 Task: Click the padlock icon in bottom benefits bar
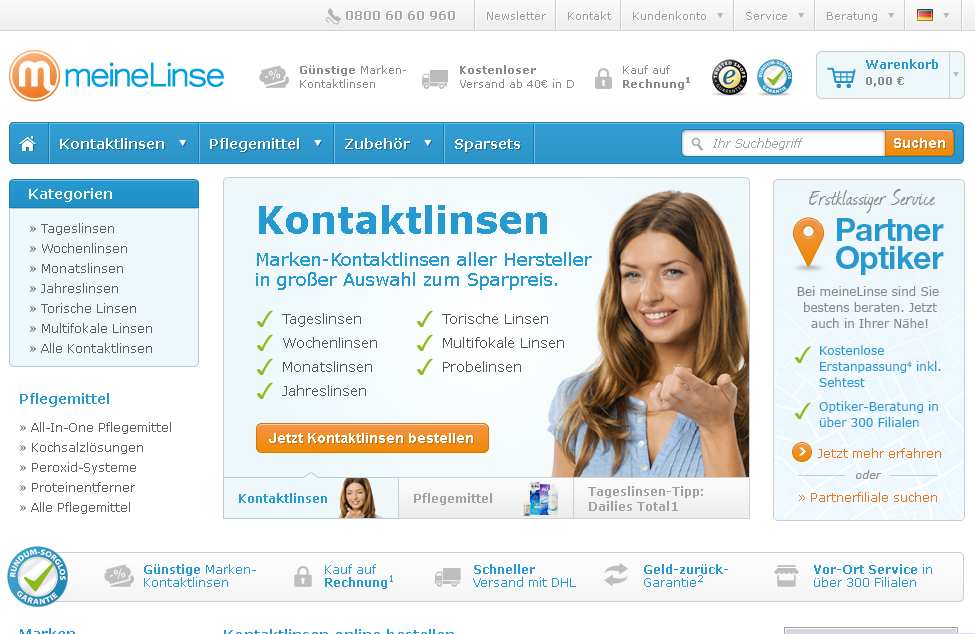pyautogui.click(x=302, y=576)
